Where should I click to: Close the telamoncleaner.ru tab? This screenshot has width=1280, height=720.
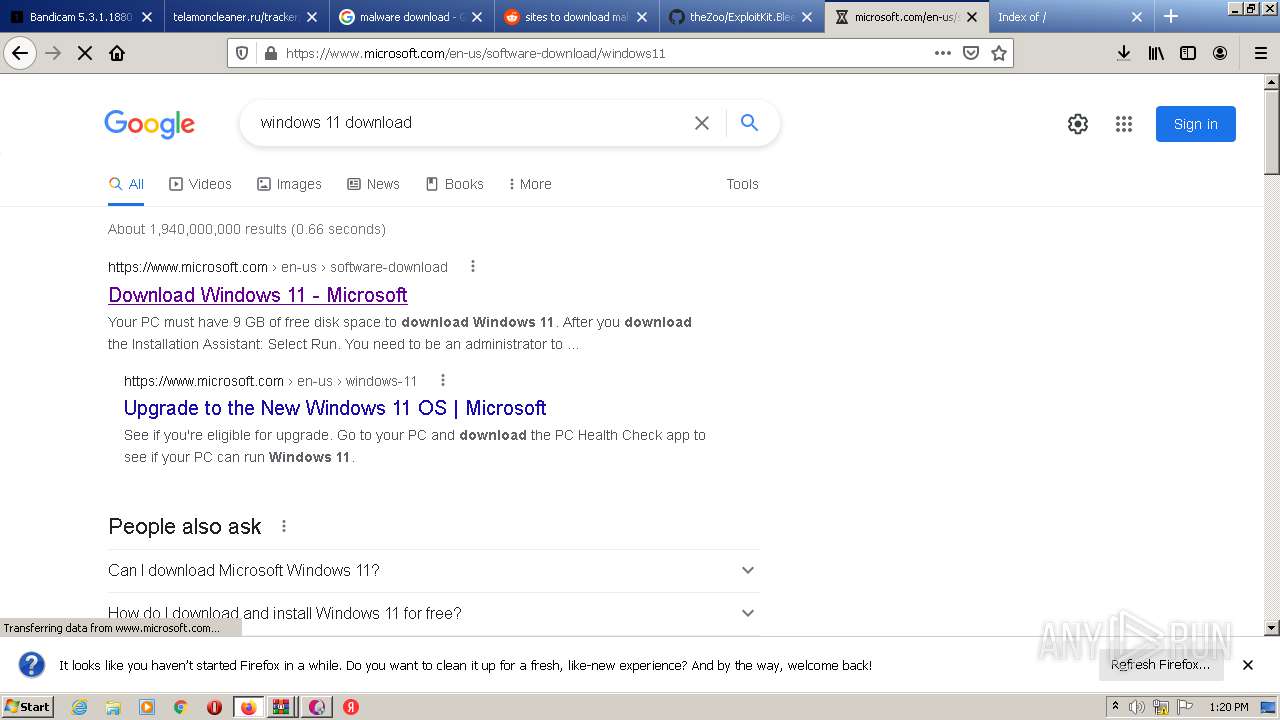pyautogui.click(x=312, y=17)
